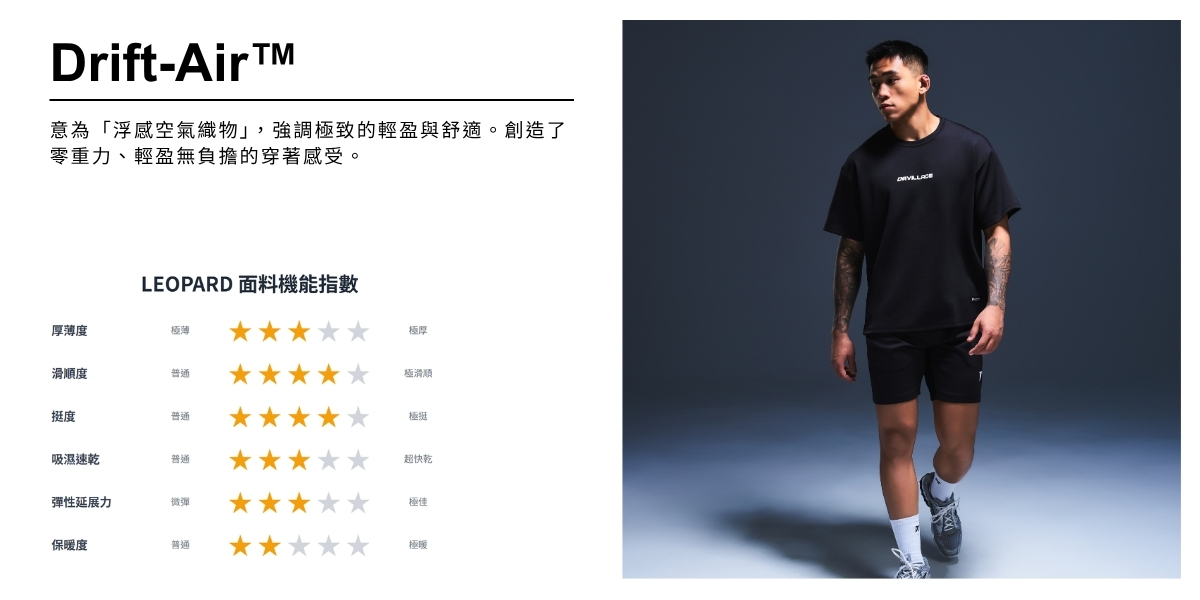This screenshot has height=600, width=1200.
Task: Select the third gold star in 吸濕速乾 row
Action: click(299, 460)
